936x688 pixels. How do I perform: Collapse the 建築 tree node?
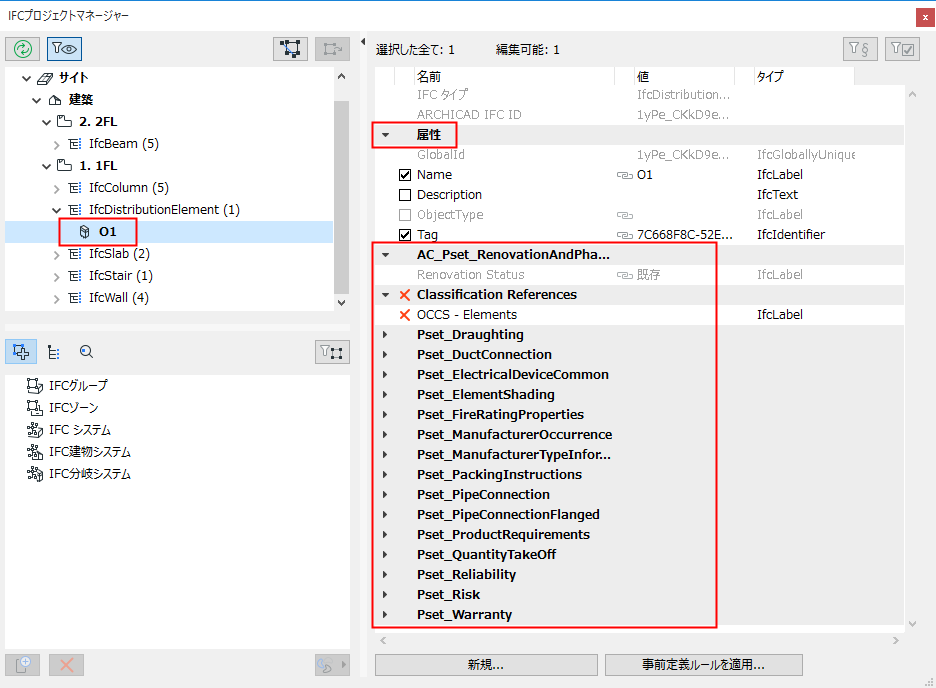(x=36, y=100)
